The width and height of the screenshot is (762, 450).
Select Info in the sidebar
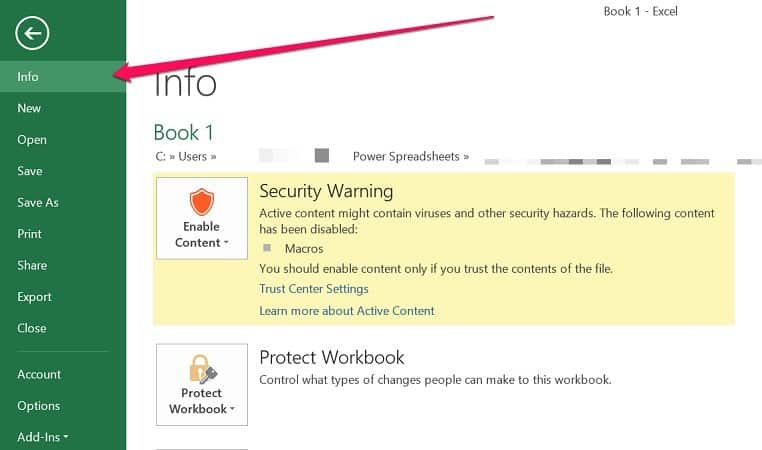pos(28,77)
